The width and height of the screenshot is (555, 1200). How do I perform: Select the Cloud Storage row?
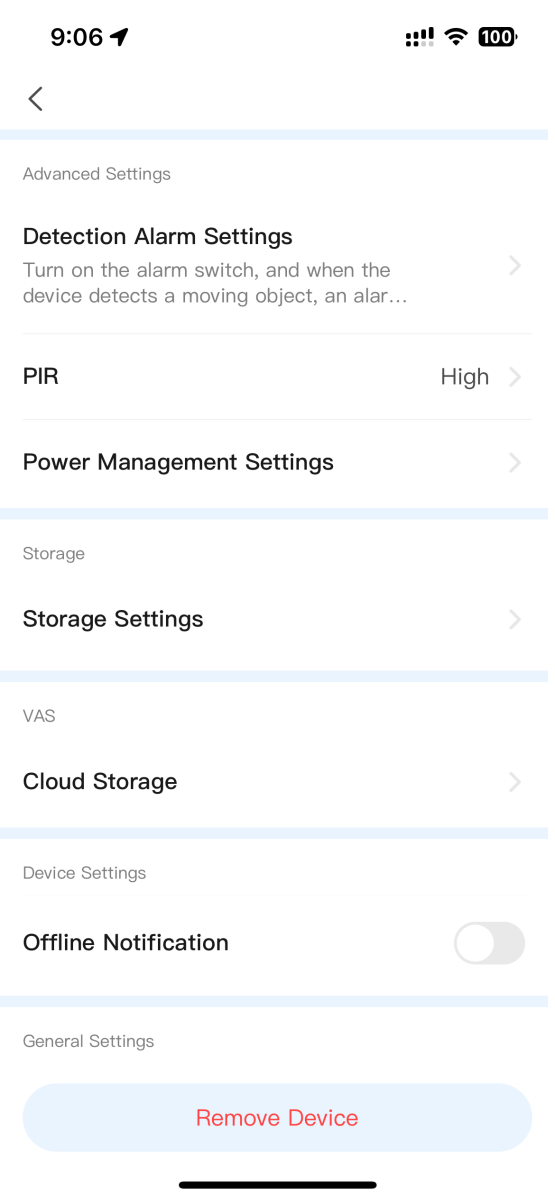point(277,782)
